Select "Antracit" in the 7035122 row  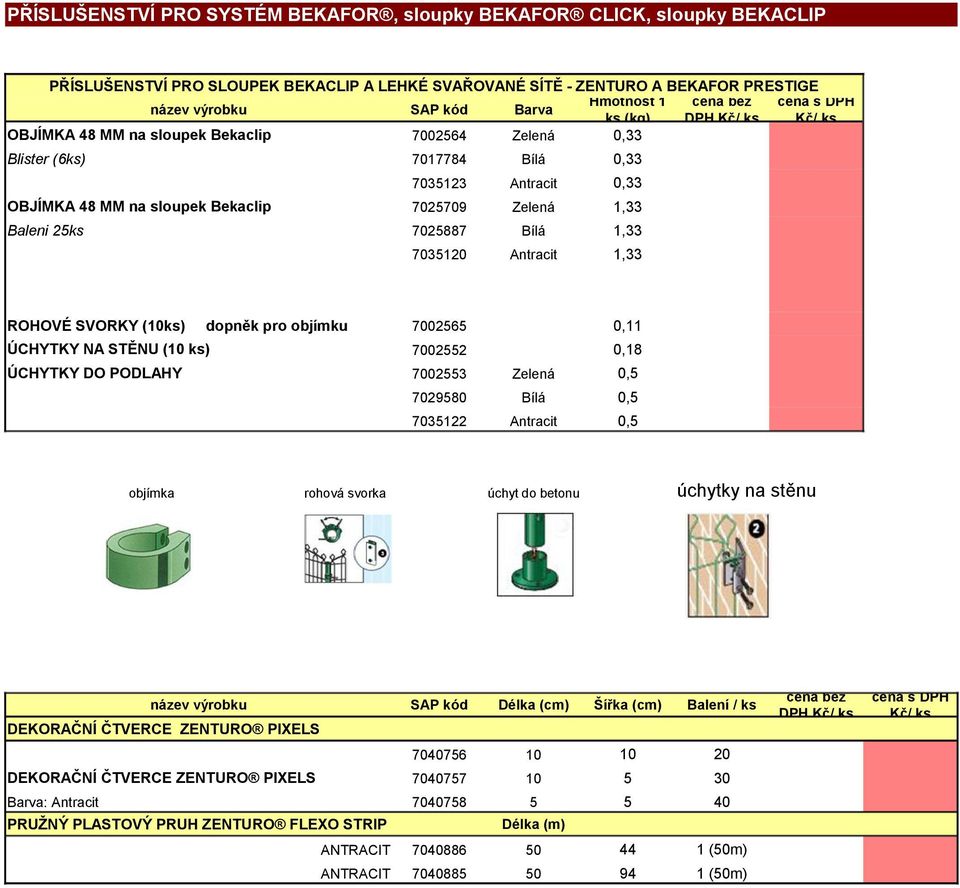(x=533, y=421)
